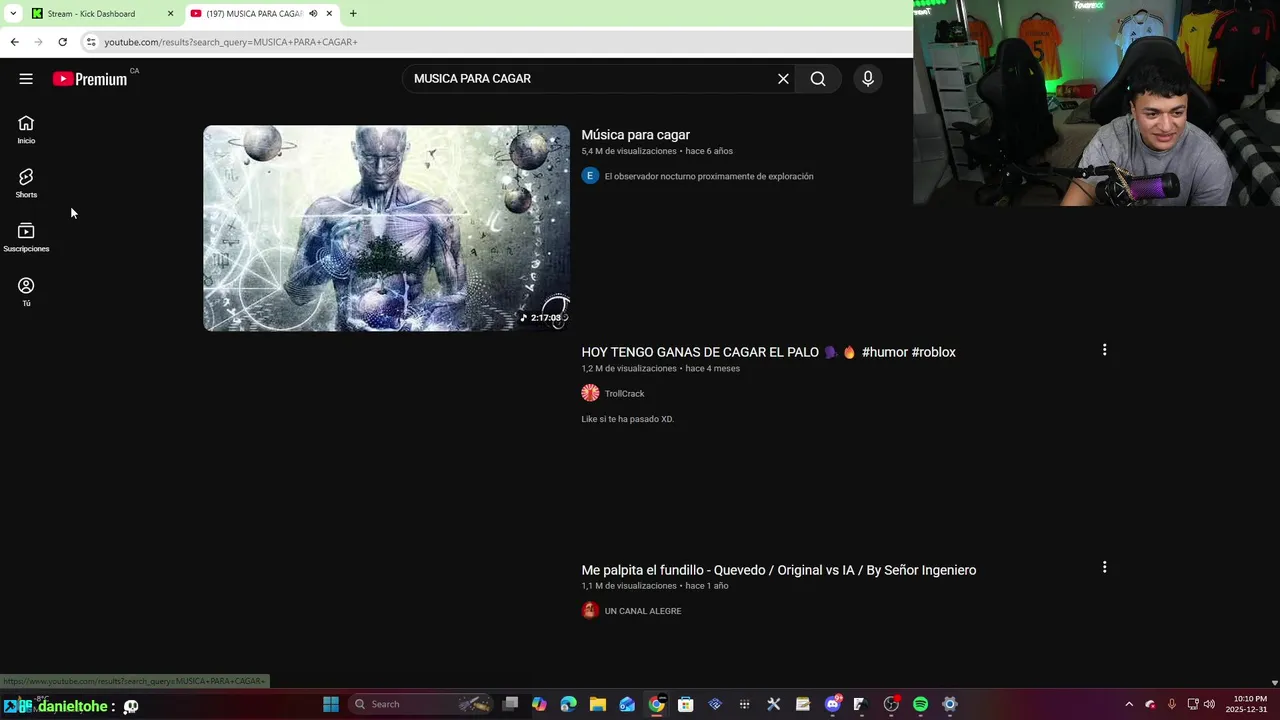Go to YouTube Premium home via logo
Screen dimensions: 1280x720
tap(90, 79)
